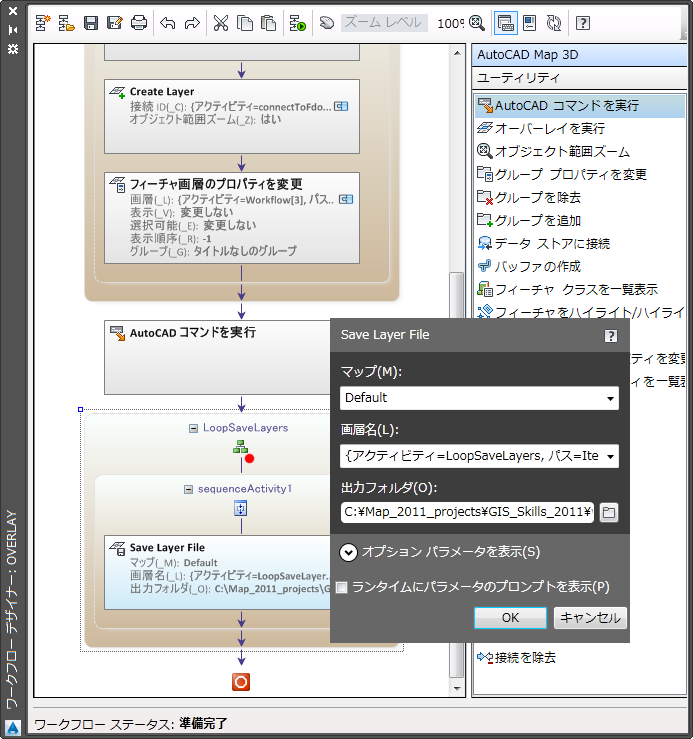Click the canvas scrollbar down arrow
693x739 pixels.
point(457,689)
